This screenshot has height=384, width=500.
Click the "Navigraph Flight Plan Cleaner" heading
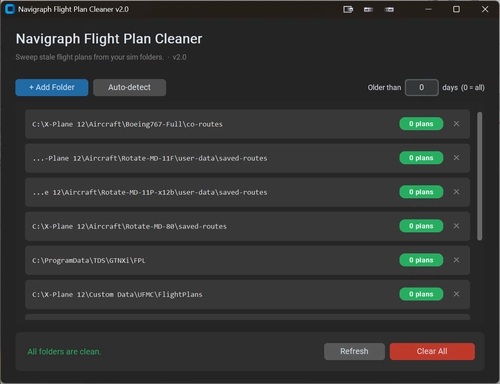point(109,39)
